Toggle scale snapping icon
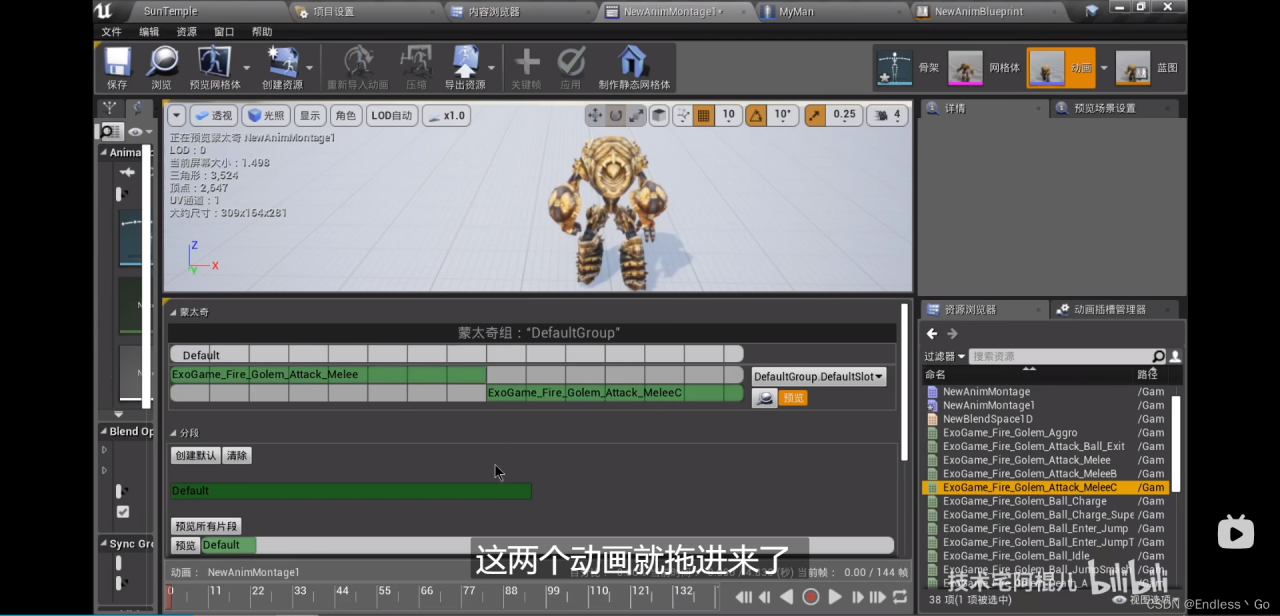The image size is (1280, 616). pos(816,116)
